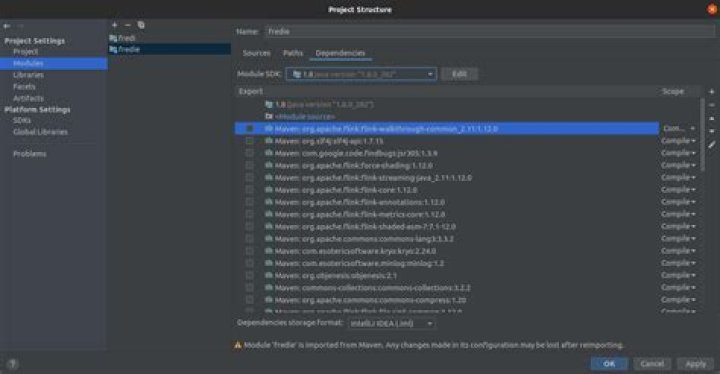The width and height of the screenshot is (720, 374).
Task: Click library icon of objenesis dependency
Action: point(269,275)
